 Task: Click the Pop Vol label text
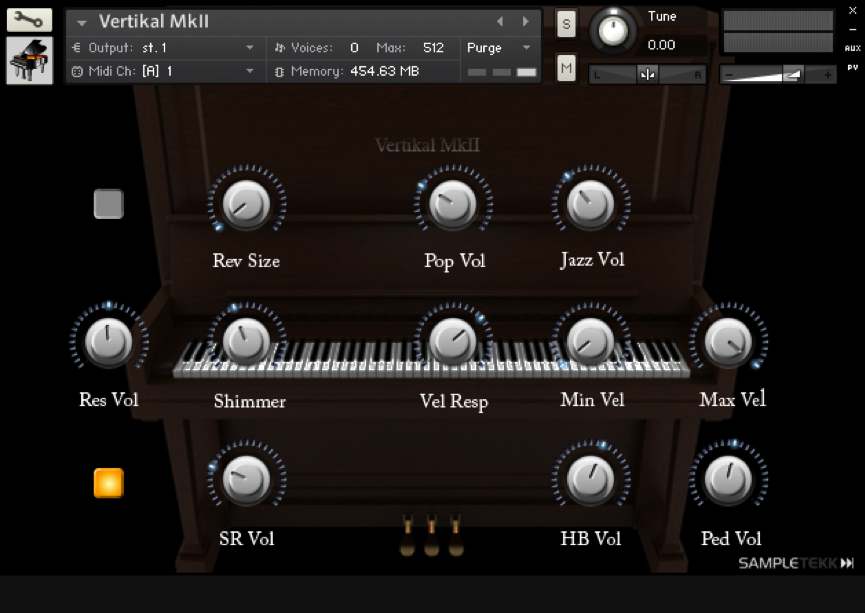(455, 261)
